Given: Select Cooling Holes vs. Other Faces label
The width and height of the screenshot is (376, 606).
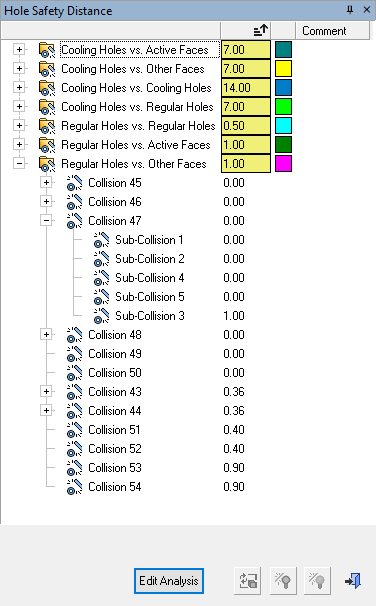Looking at the screenshot, I should click(133, 68).
